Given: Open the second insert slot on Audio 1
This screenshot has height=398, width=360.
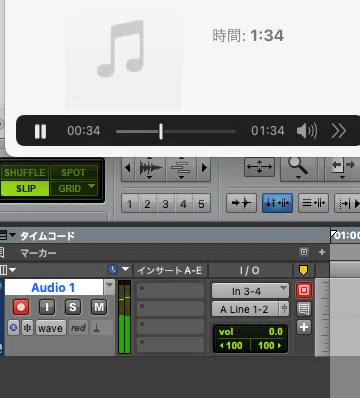Looking at the screenshot, I should 170,308.
